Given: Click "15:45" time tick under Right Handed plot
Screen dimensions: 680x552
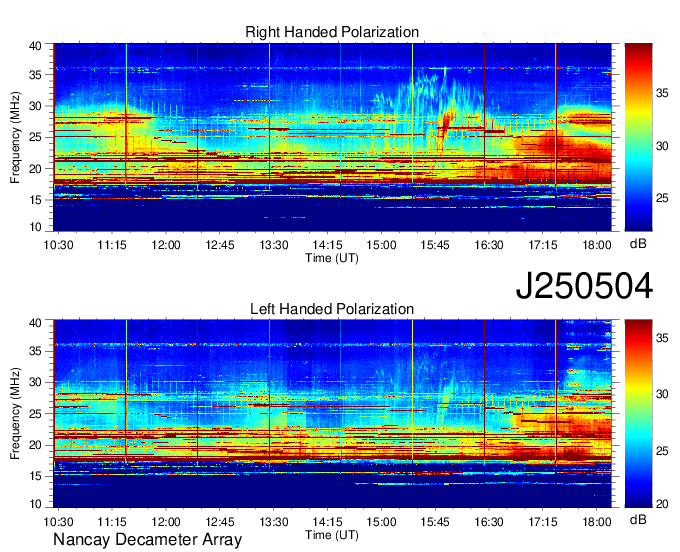Looking at the screenshot, I should 435,245.
